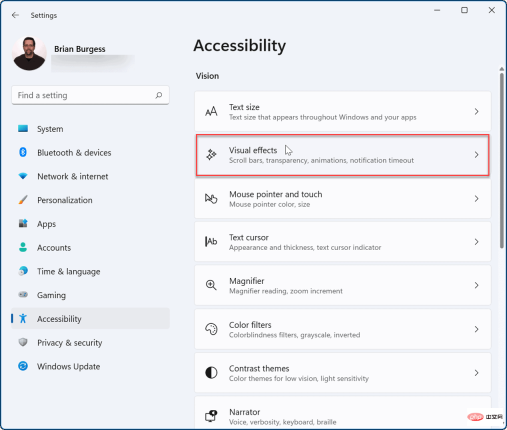Open Mouse pointer and touch title
The height and width of the screenshot is (430, 507).
click(x=276, y=194)
